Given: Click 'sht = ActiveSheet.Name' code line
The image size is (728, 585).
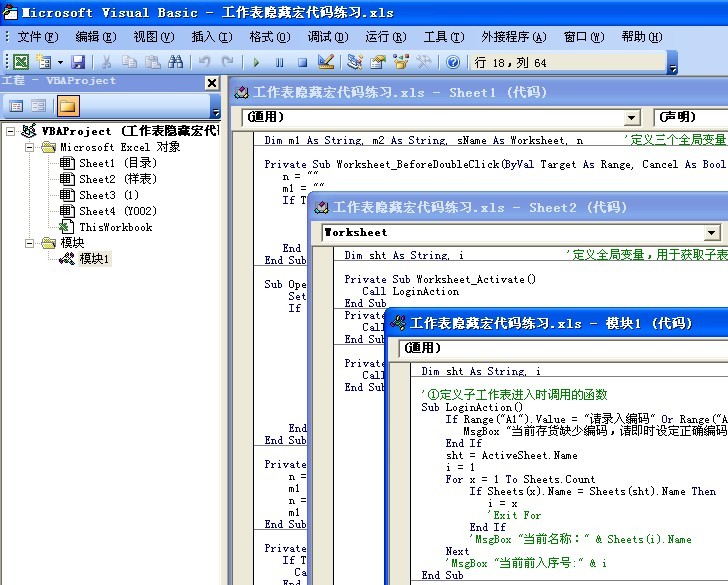Looking at the screenshot, I should (512, 455).
